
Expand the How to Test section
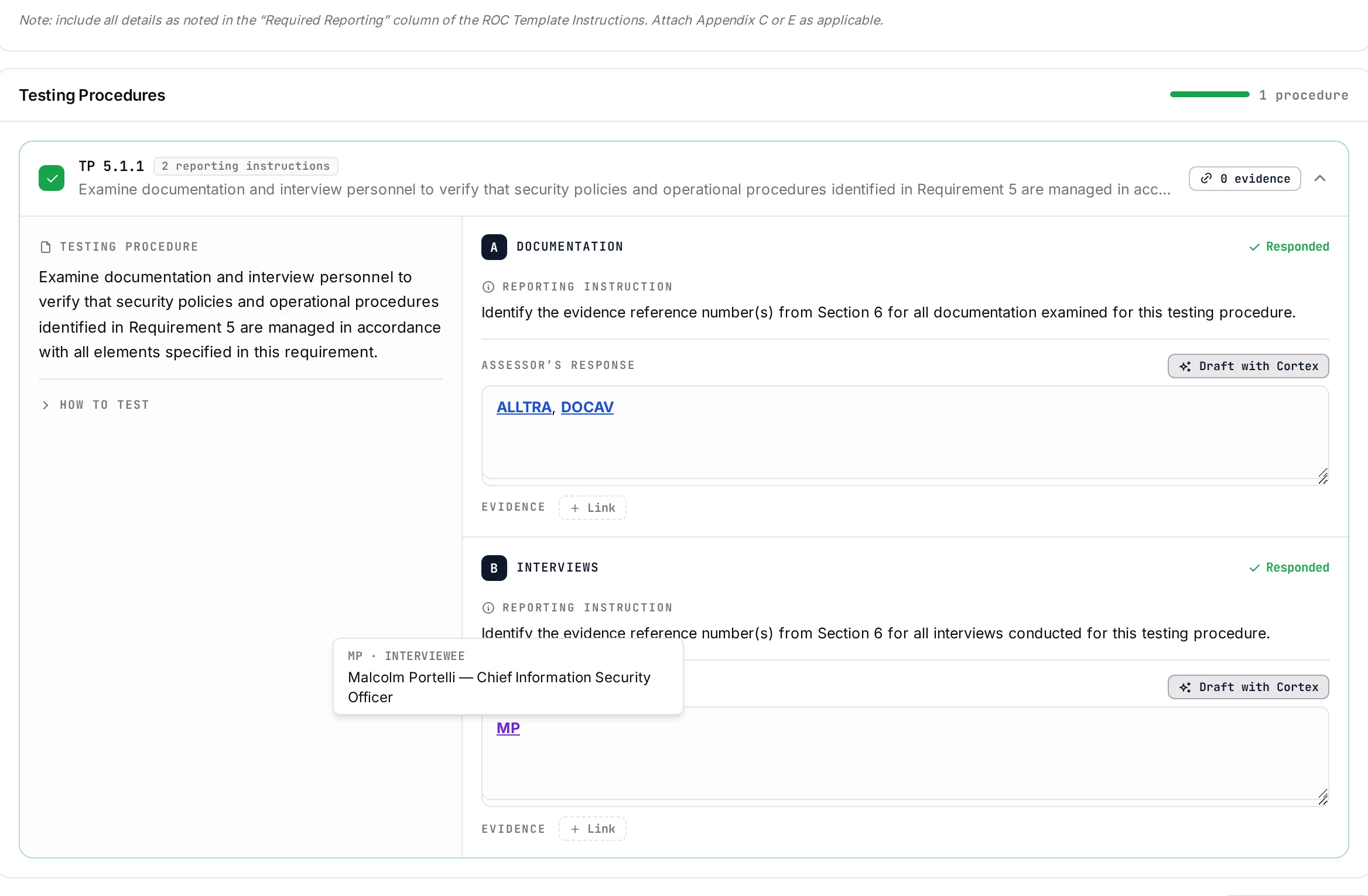coord(95,405)
